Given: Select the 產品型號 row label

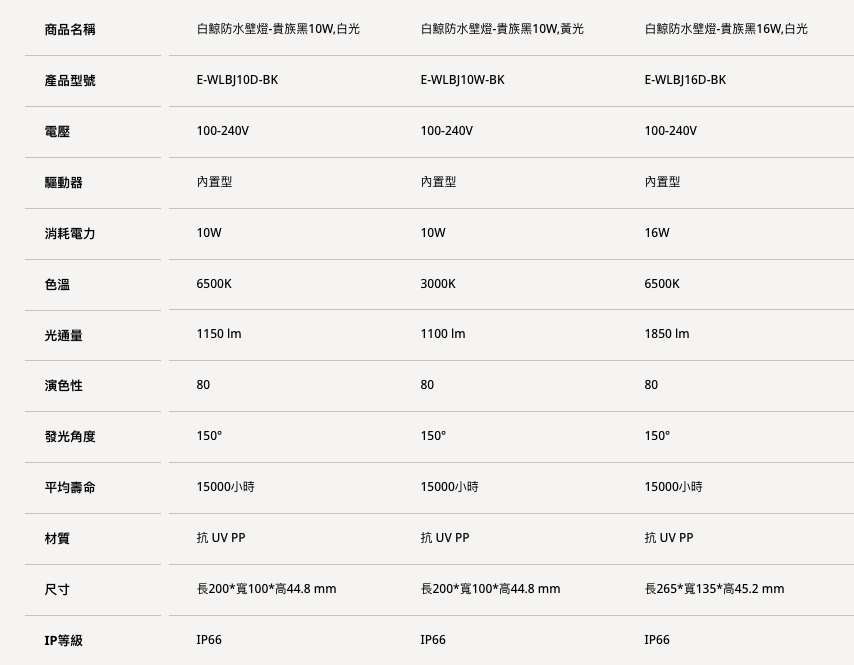Looking at the screenshot, I should (70, 81).
